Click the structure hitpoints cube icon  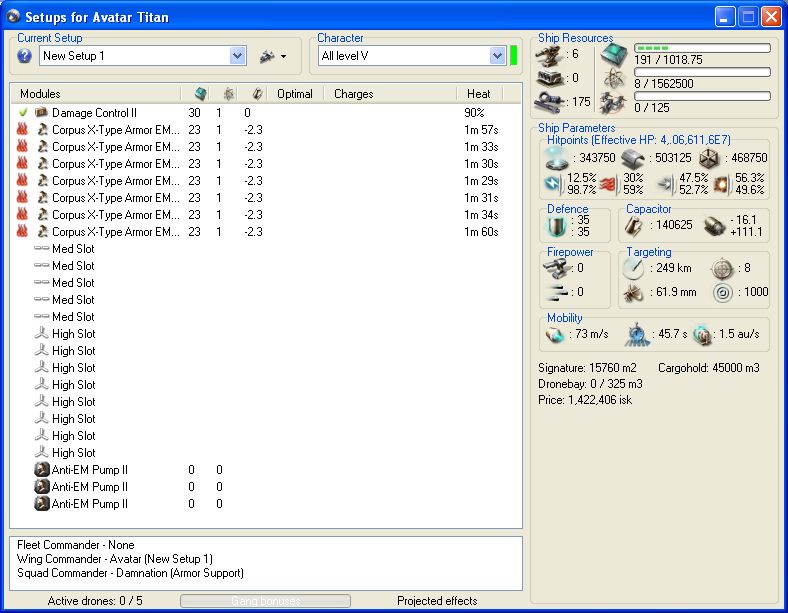pos(709,159)
